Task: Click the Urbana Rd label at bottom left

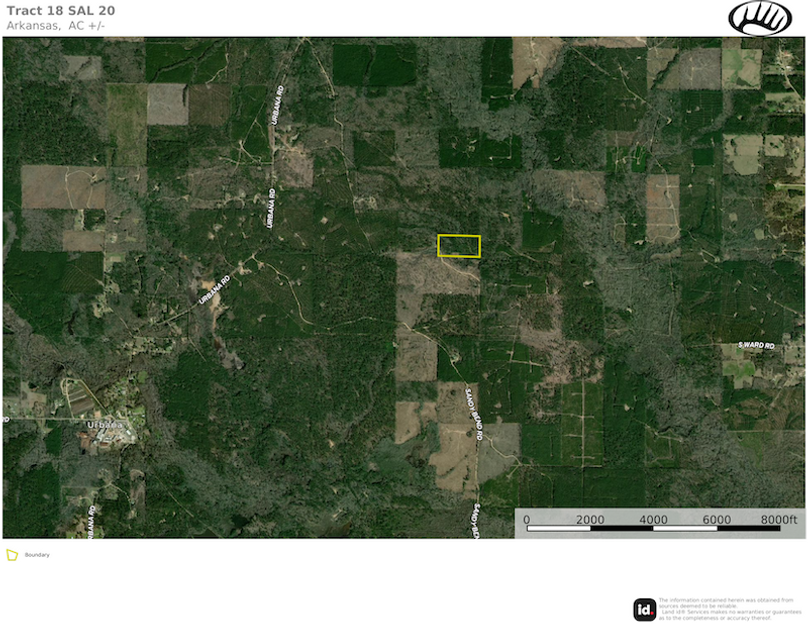Action: point(91,520)
